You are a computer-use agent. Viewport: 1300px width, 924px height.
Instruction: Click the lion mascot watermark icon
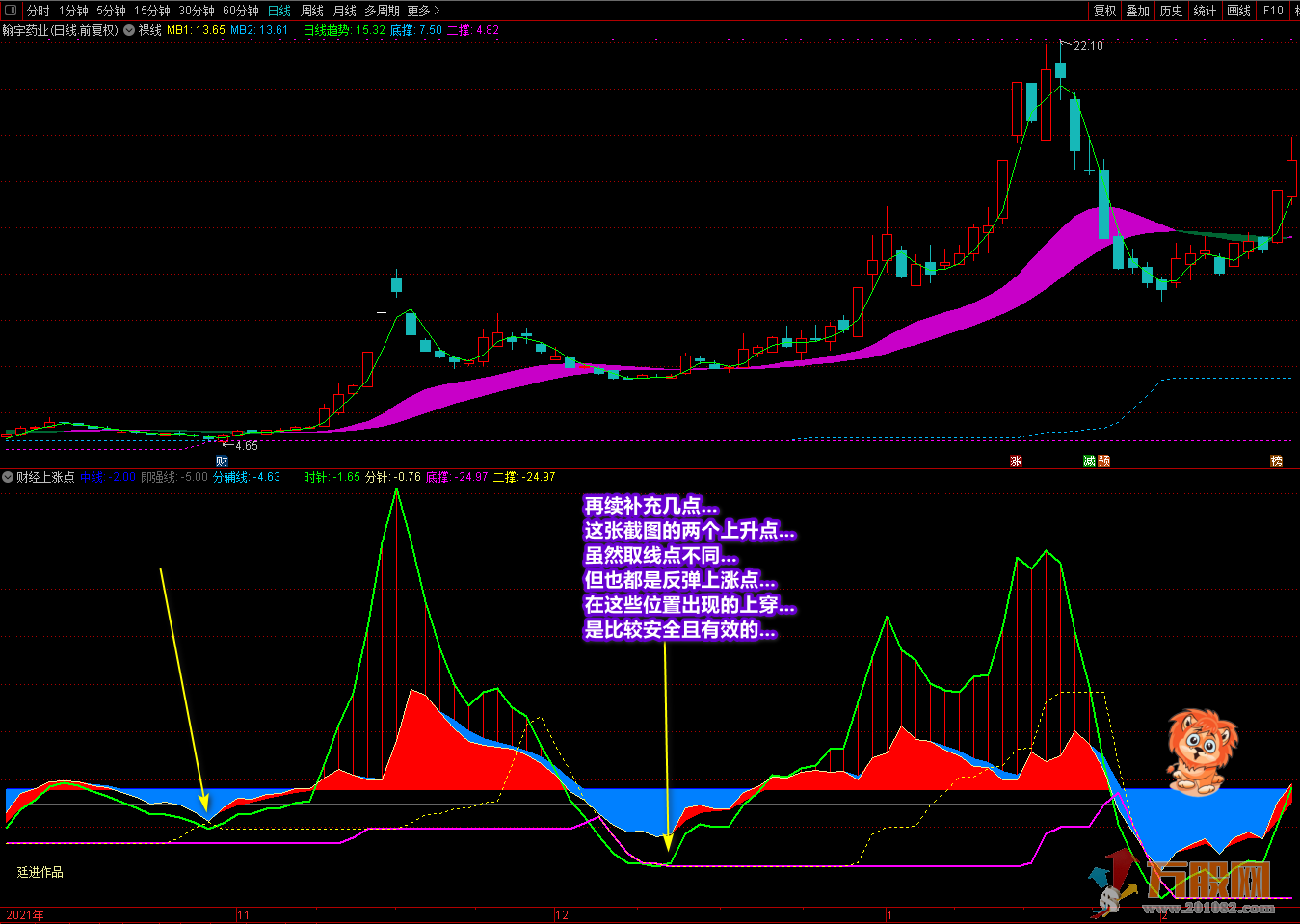1200,752
